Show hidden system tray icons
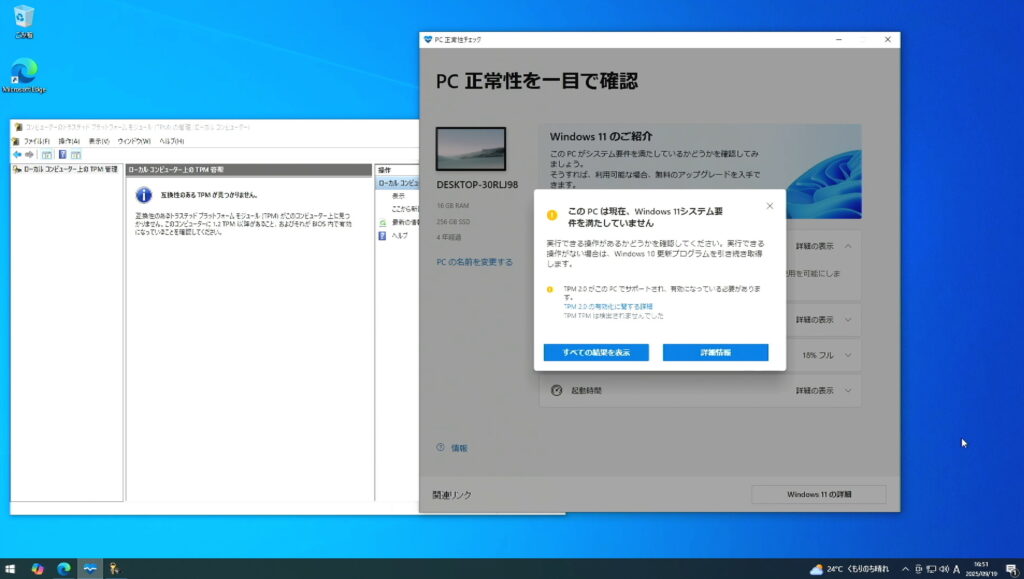The width and height of the screenshot is (1024, 579). tap(903, 569)
